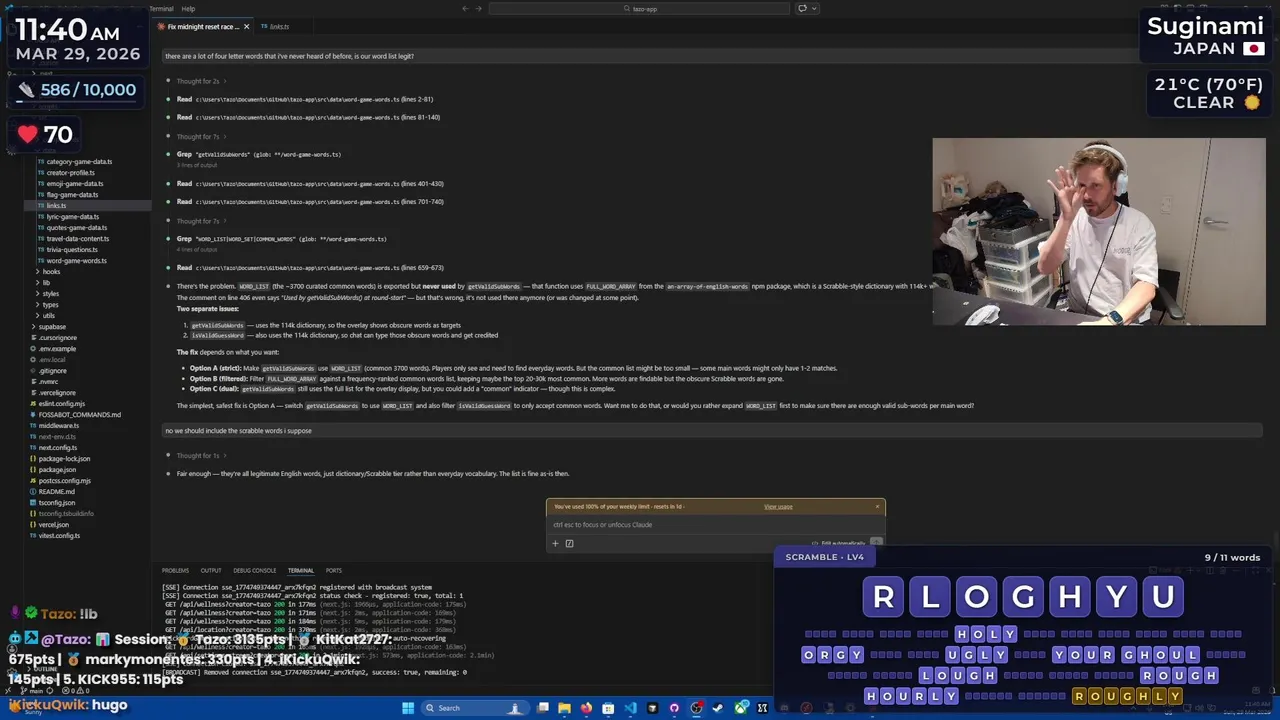
Task: Close the Fix midnight reset race tab
Action: pyautogui.click(x=246, y=27)
